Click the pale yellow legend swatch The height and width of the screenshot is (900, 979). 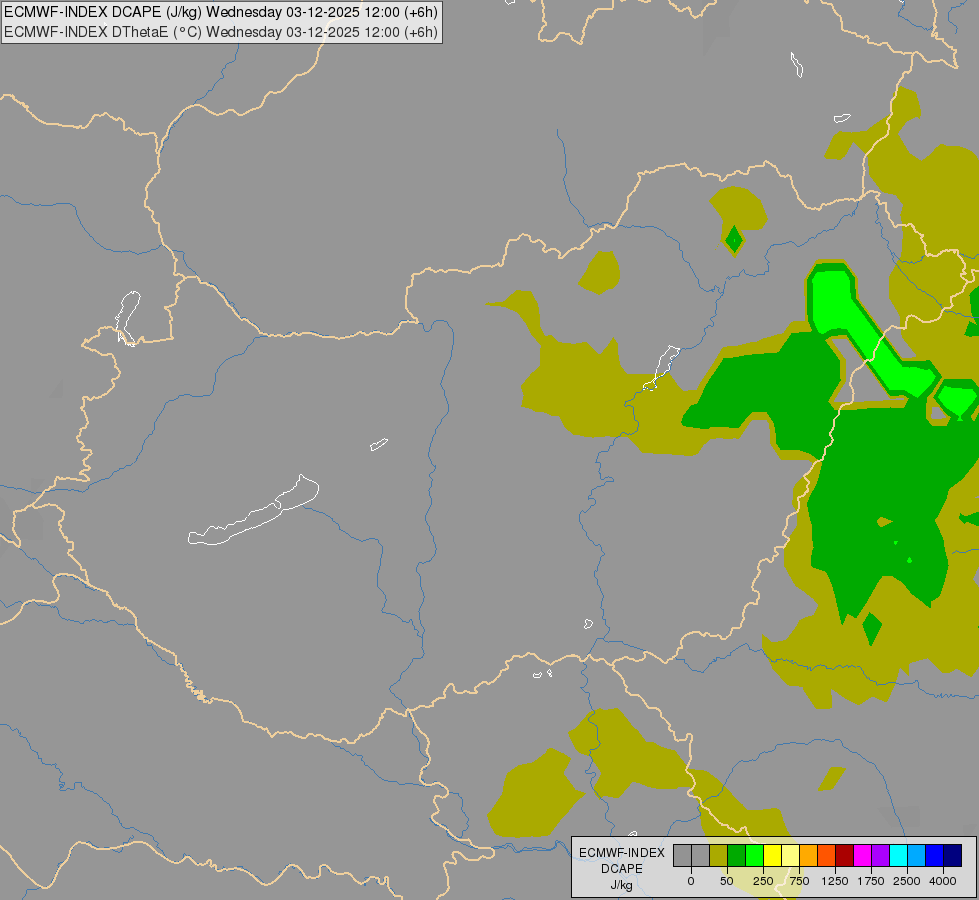[790, 855]
